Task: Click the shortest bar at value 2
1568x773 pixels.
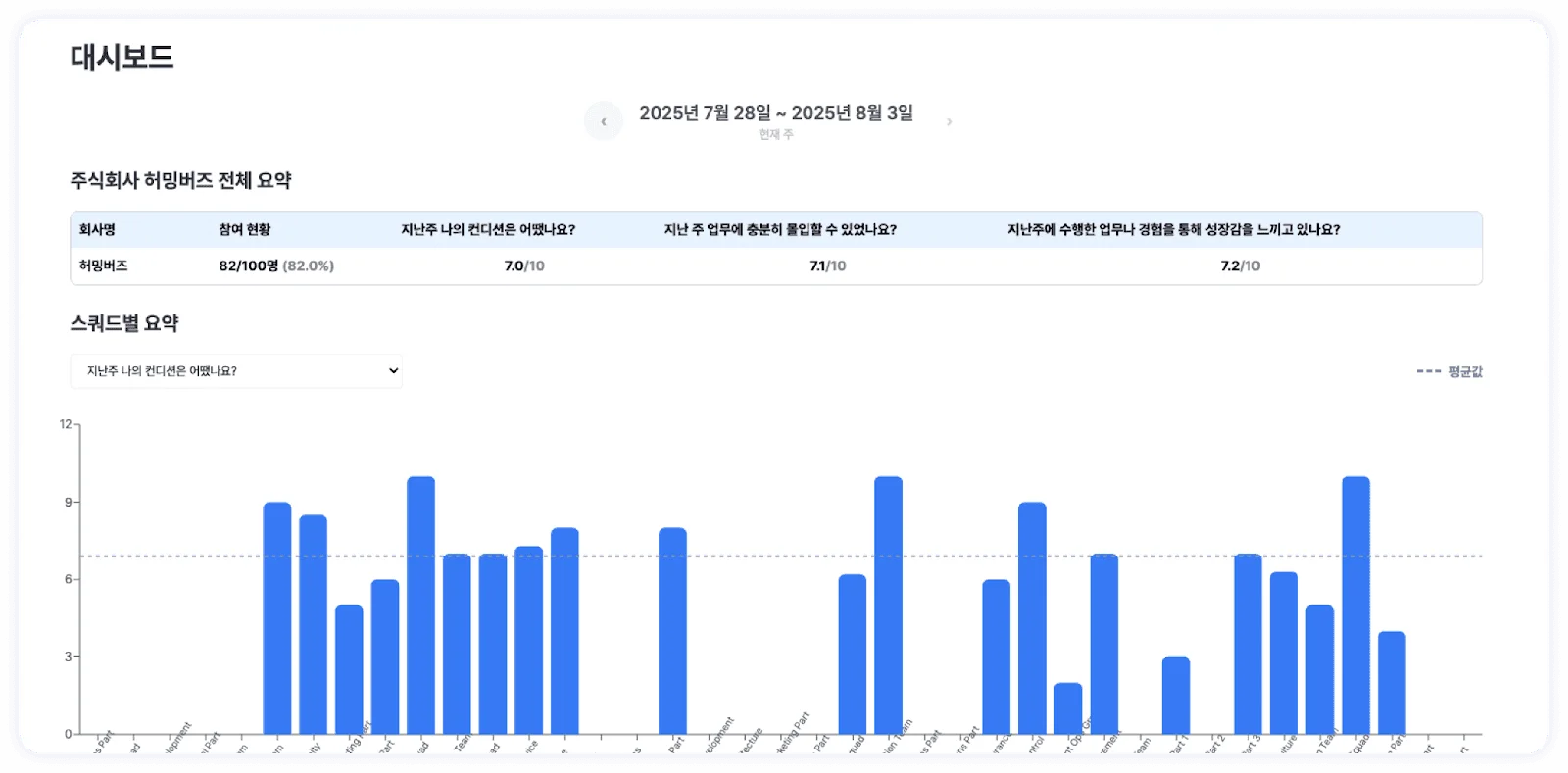Action: (1068, 708)
